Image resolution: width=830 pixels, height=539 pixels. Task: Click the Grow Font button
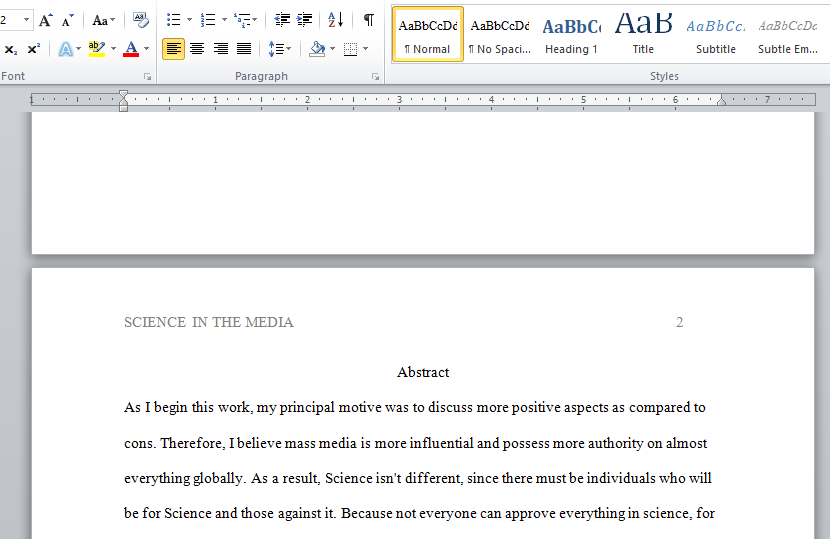point(46,21)
